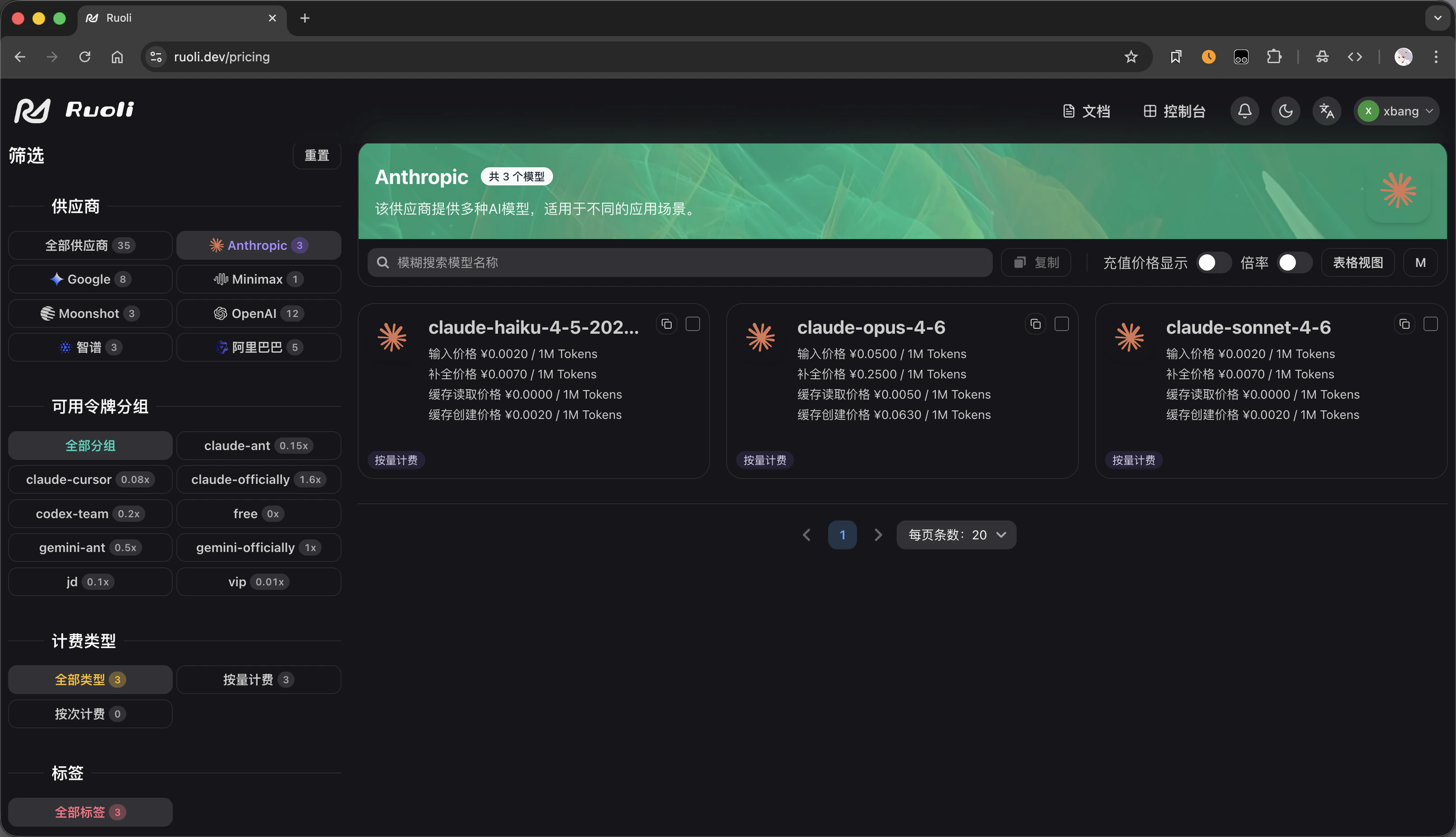Filter by 阿里巴巴 provider
Screen dimensions: 1456x837
pos(258,347)
